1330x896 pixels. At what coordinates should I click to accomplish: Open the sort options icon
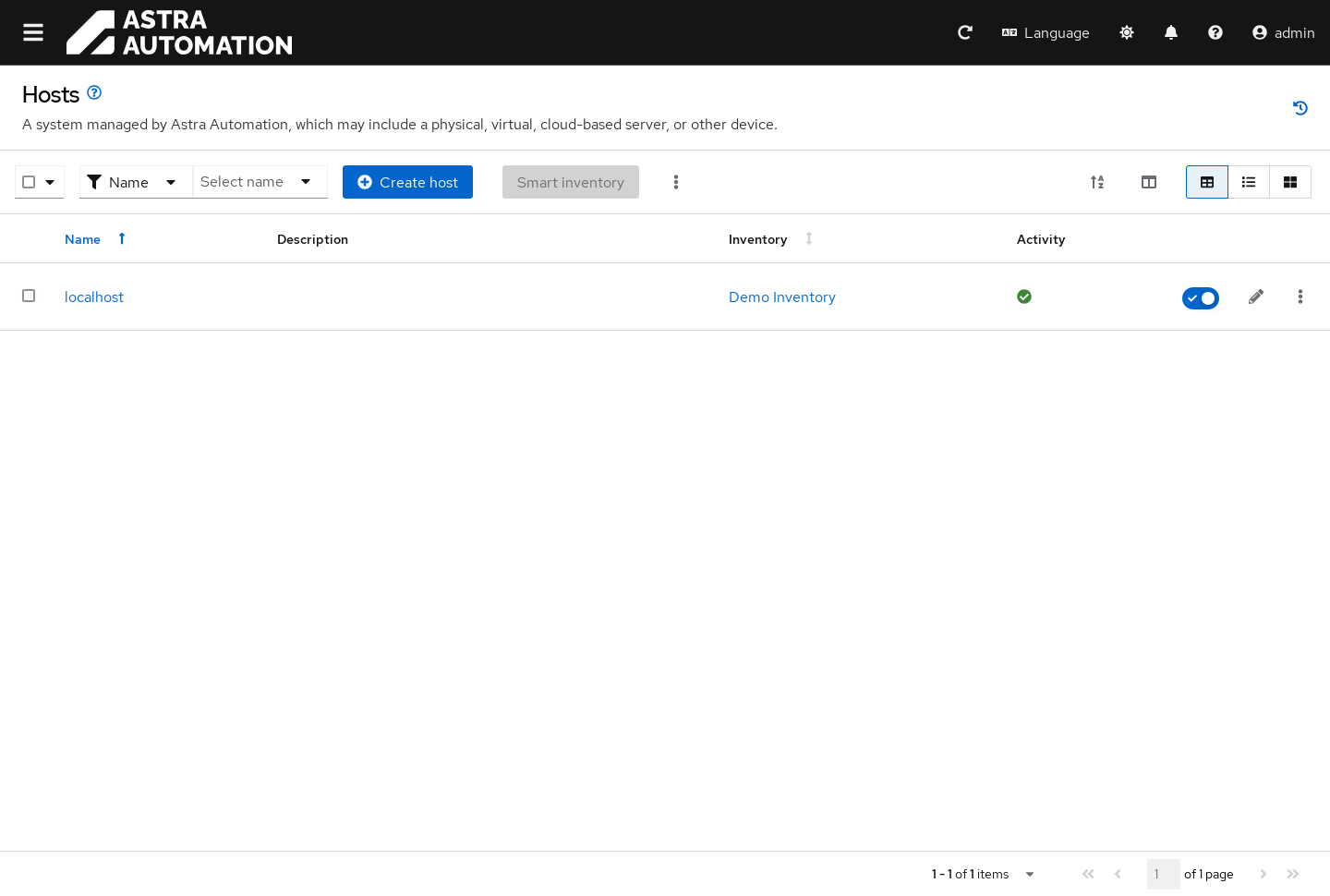pyautogui.click(x=1097, y=182)
